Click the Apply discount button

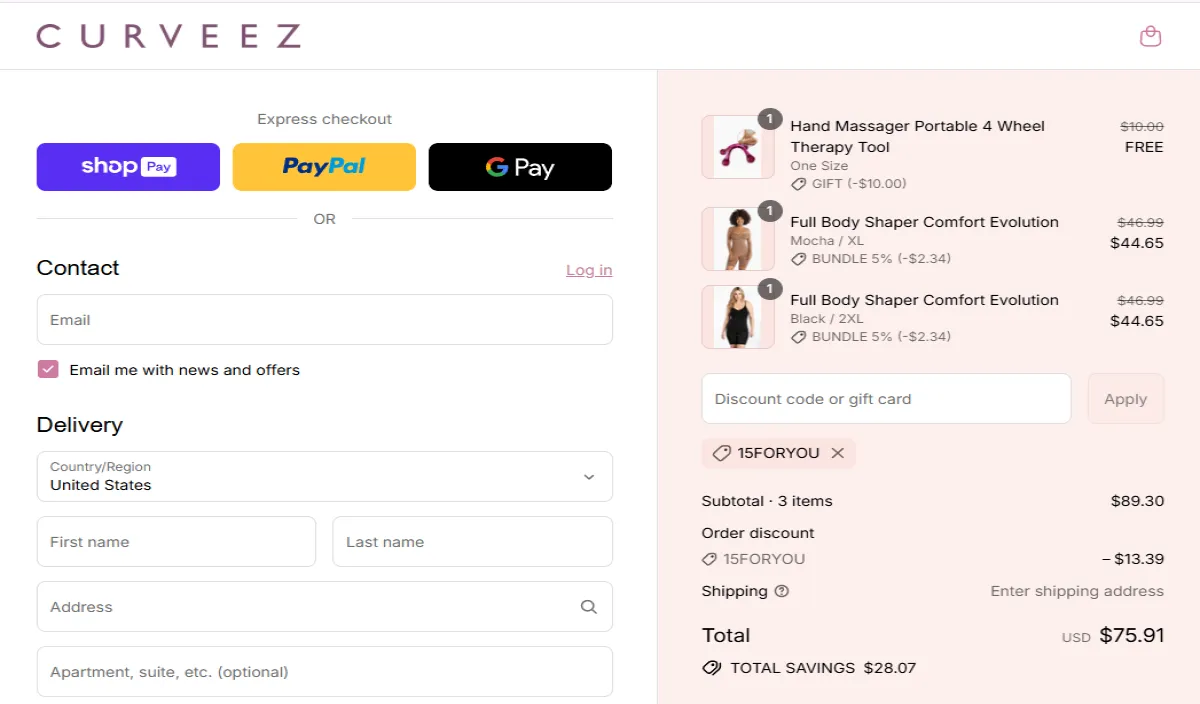coord(1126,398)
